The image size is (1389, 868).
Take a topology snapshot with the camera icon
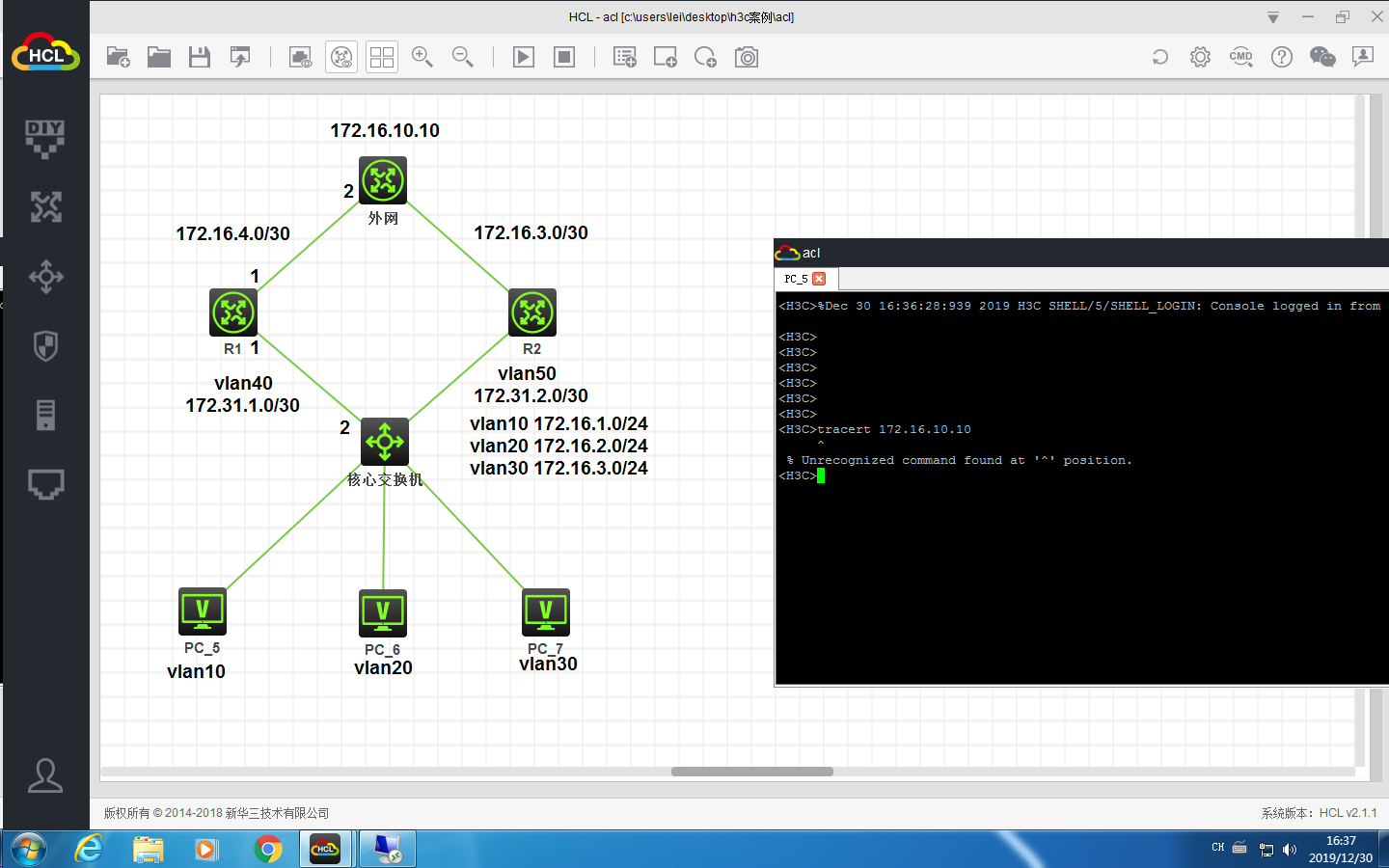coord(746,57)
